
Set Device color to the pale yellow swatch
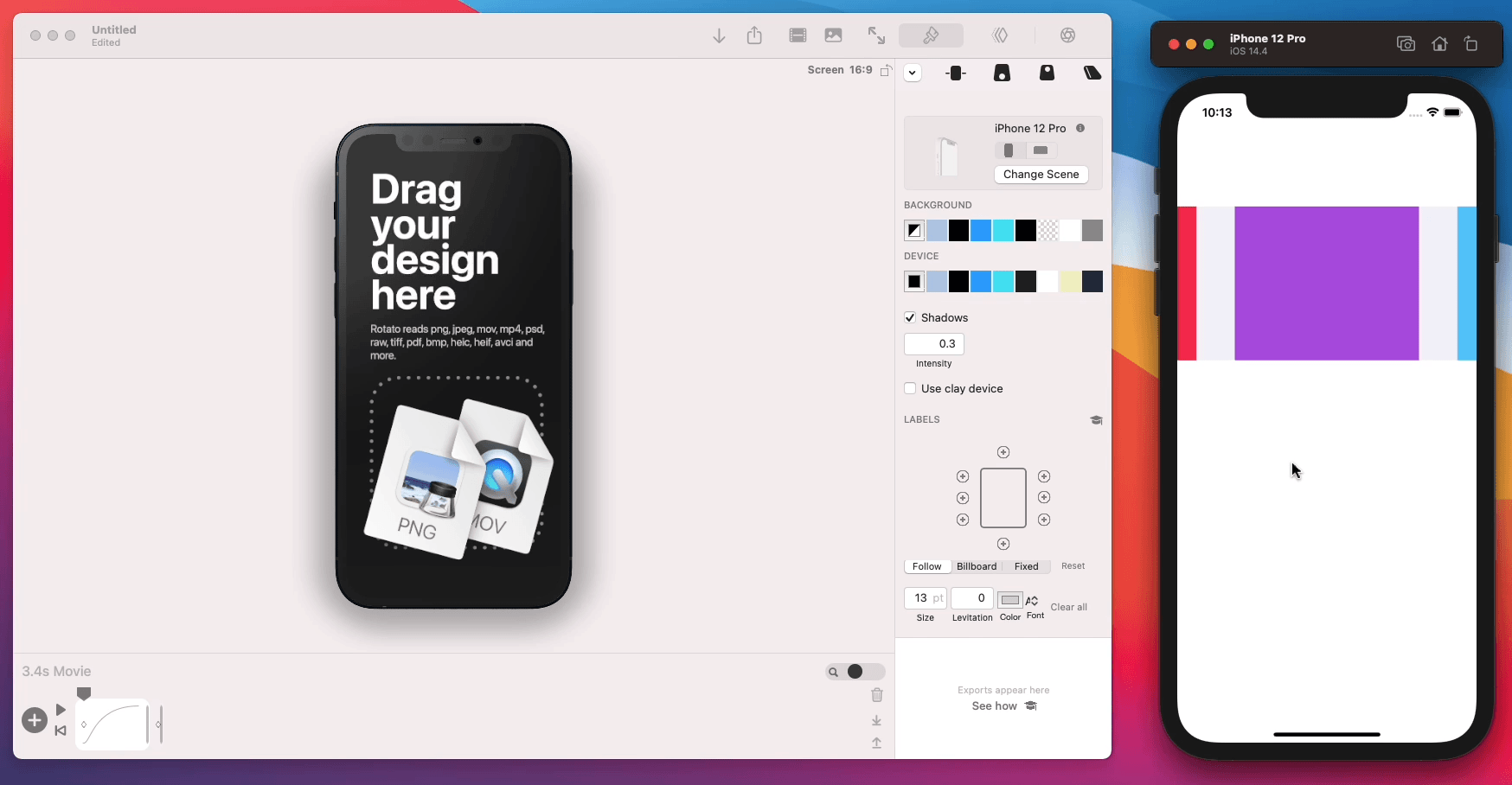click(1070, 281)
